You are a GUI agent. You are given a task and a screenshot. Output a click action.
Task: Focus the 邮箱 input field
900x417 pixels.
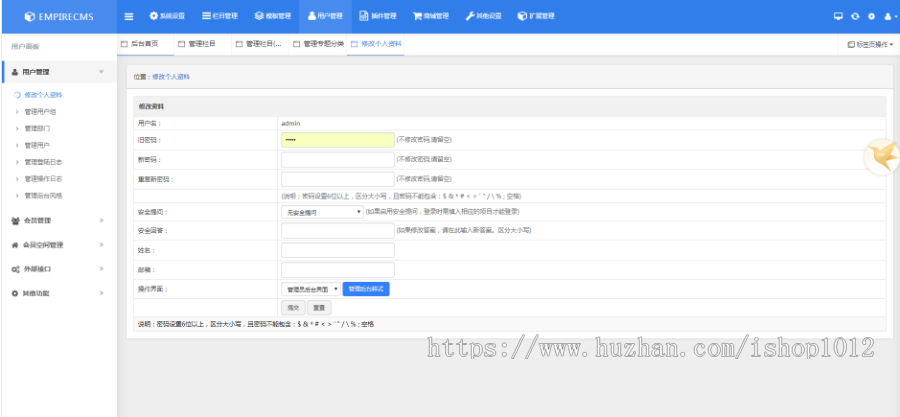pyautogui.click(x=338, y=270)
